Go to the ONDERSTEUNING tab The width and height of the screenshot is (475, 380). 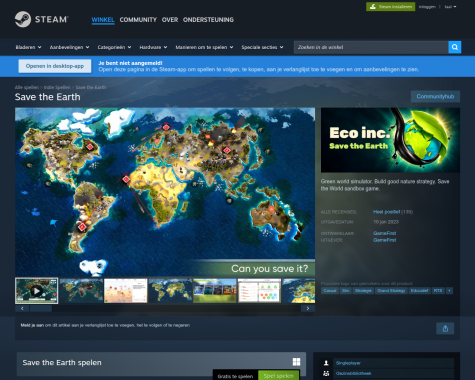tap(208, 20)
